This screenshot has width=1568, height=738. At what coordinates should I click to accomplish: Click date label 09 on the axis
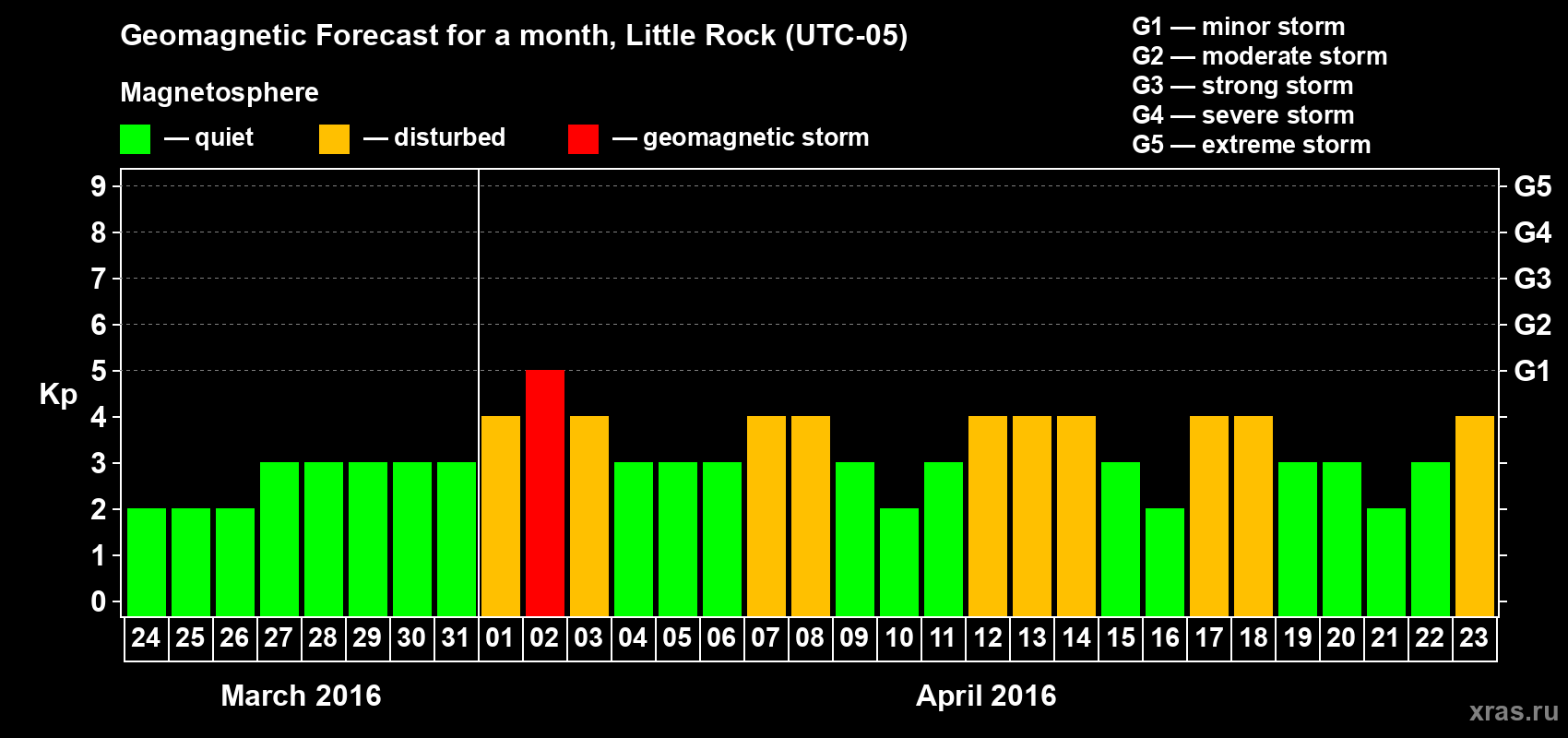click(x=854, y=638)
